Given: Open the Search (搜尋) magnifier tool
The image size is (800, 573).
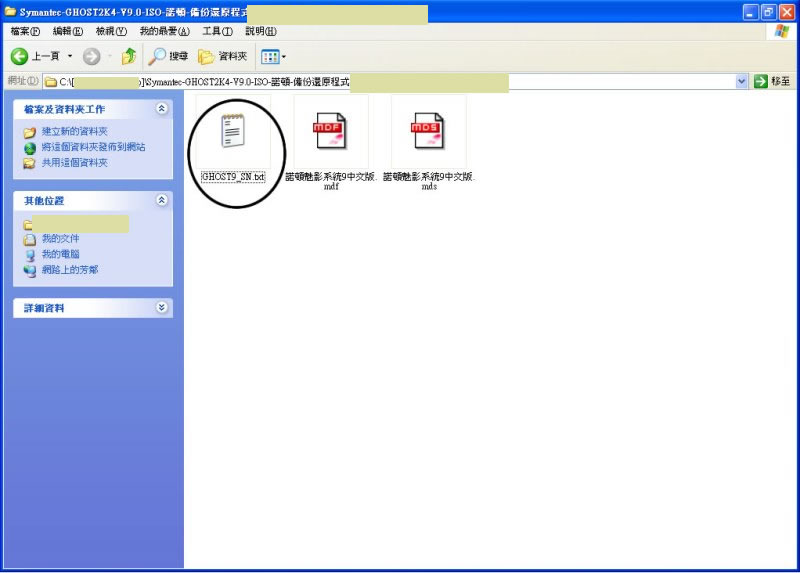Looking at the screenshot, I should pos(168,56).
